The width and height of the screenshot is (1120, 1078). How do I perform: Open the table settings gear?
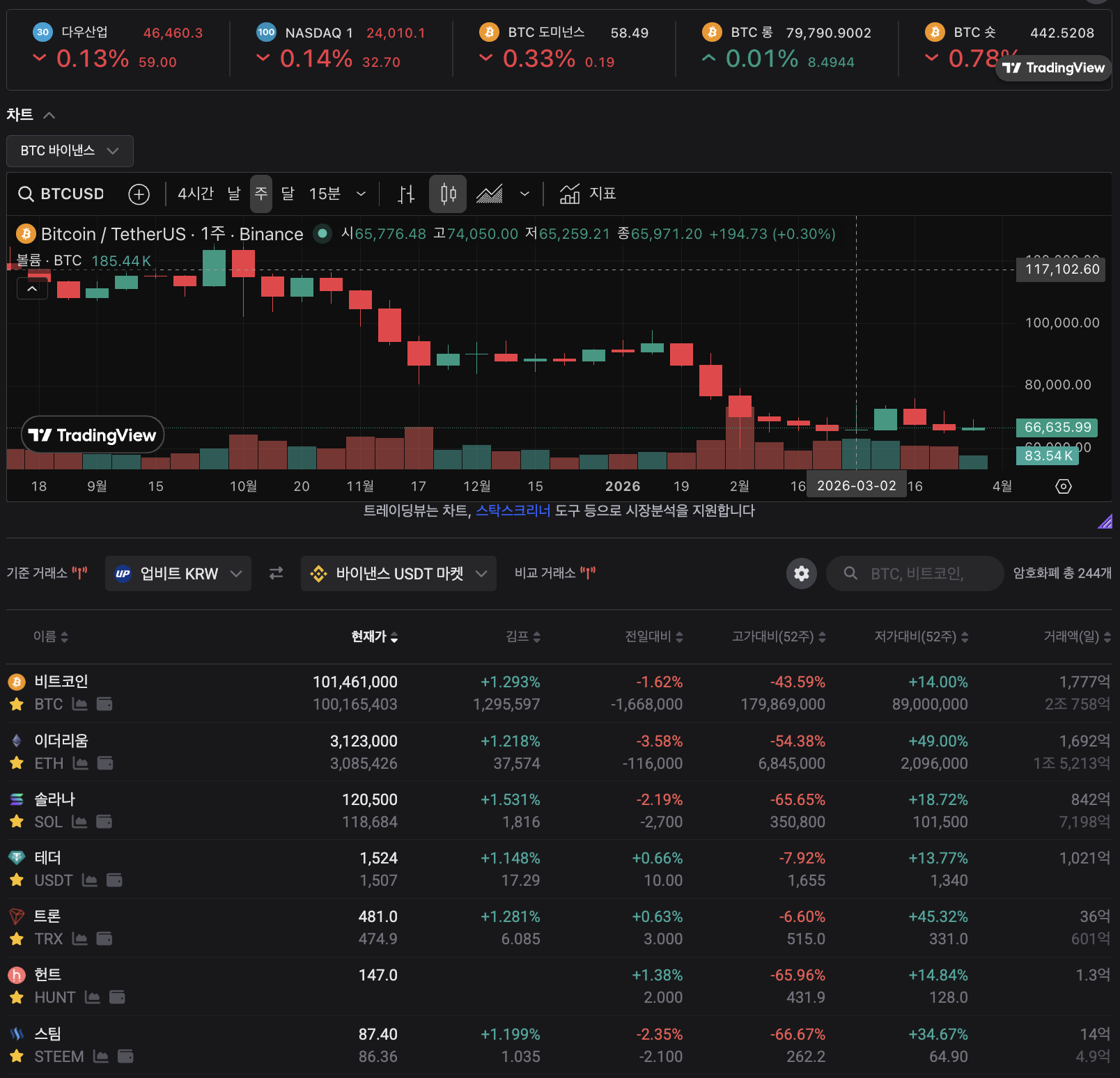coord(802,573)
